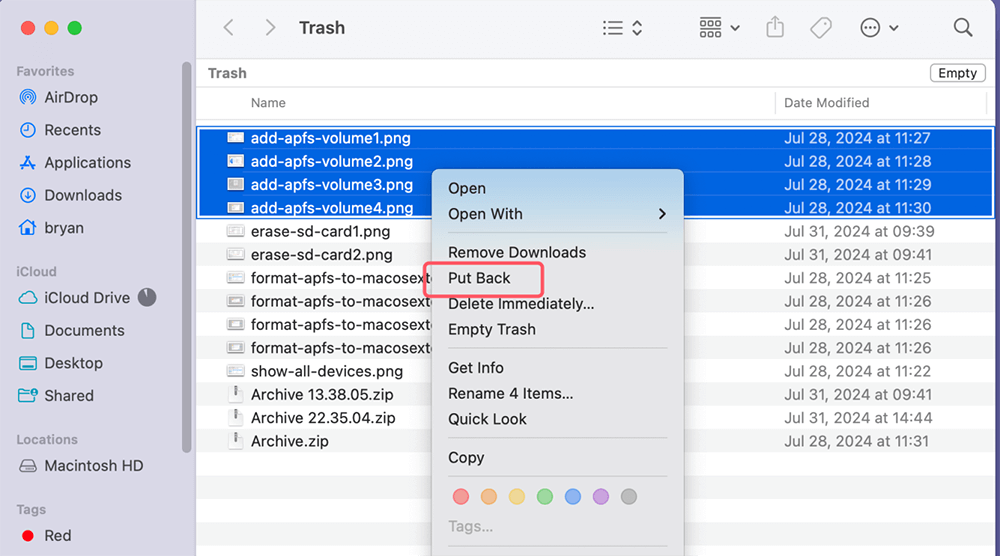Go forward with the right chevron
Viewport: 1000px width, 556px height.
[x=270, y=28]
